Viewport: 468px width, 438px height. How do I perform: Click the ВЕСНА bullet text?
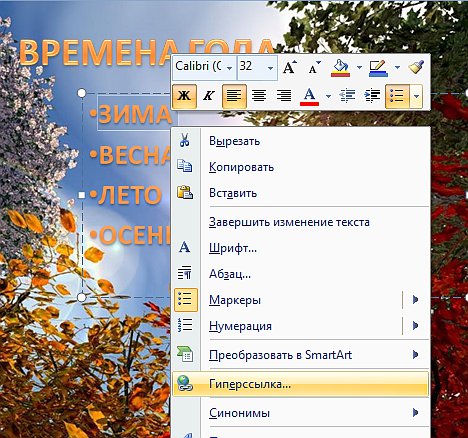point(135,155)
